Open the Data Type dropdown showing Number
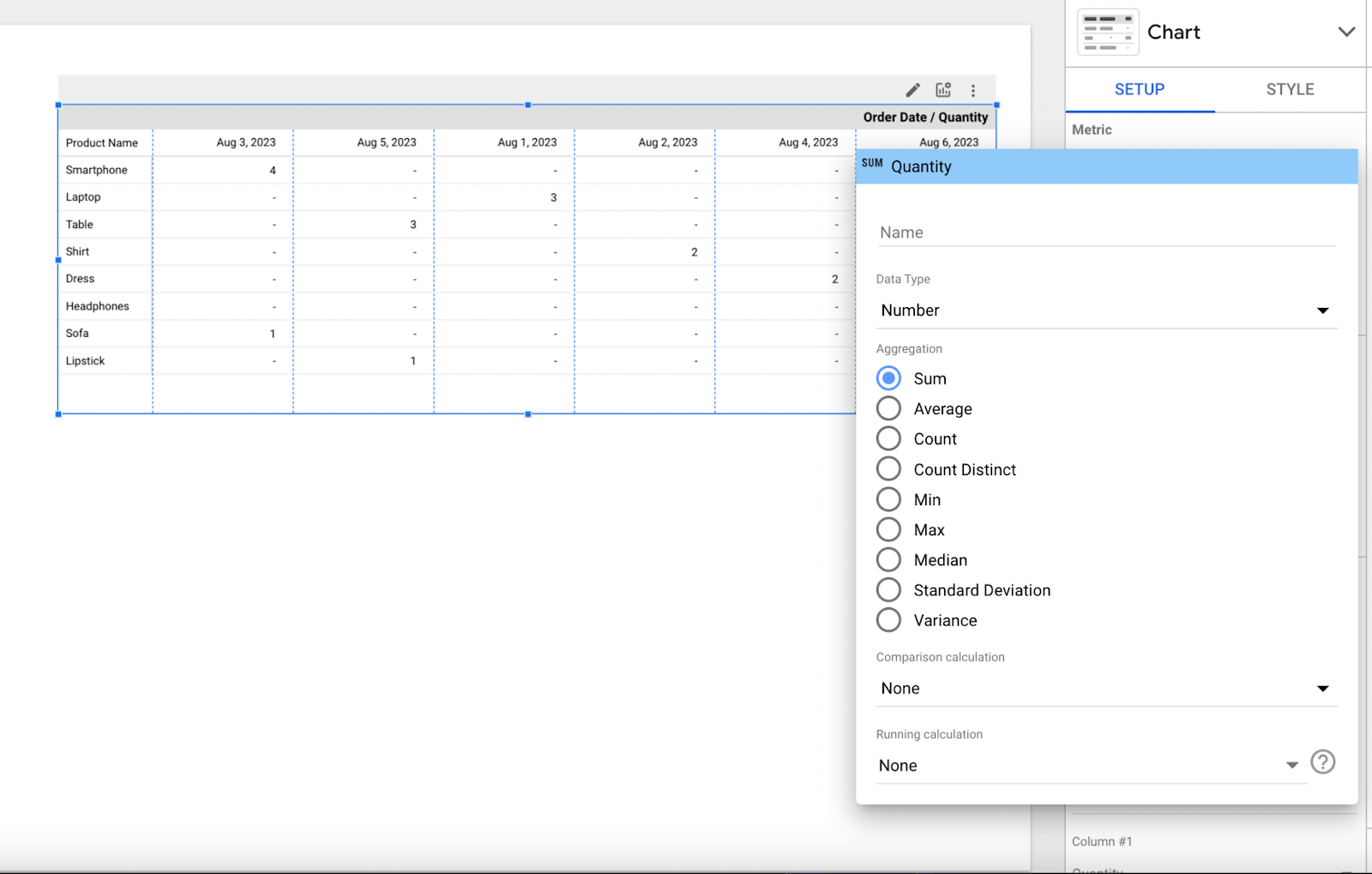This screenshot has height=874, width=1372. tap(1323, 310)
